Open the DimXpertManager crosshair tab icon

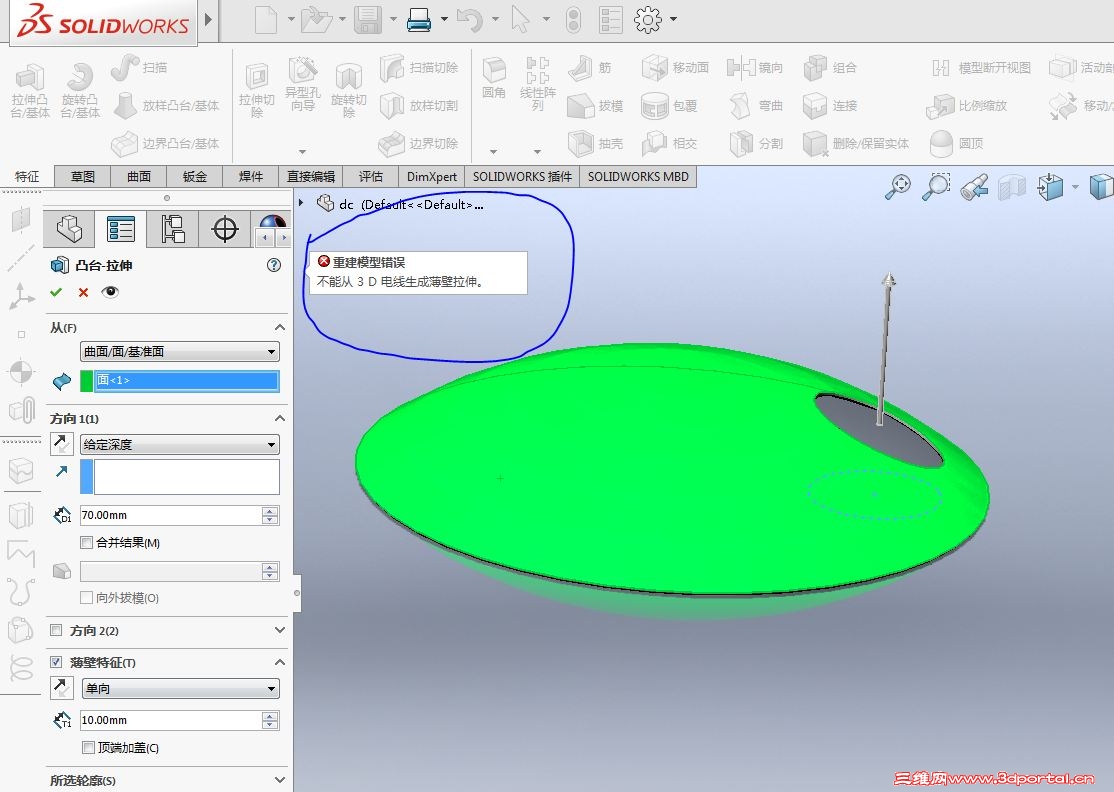pyautogui.click(x=225, y=230)
